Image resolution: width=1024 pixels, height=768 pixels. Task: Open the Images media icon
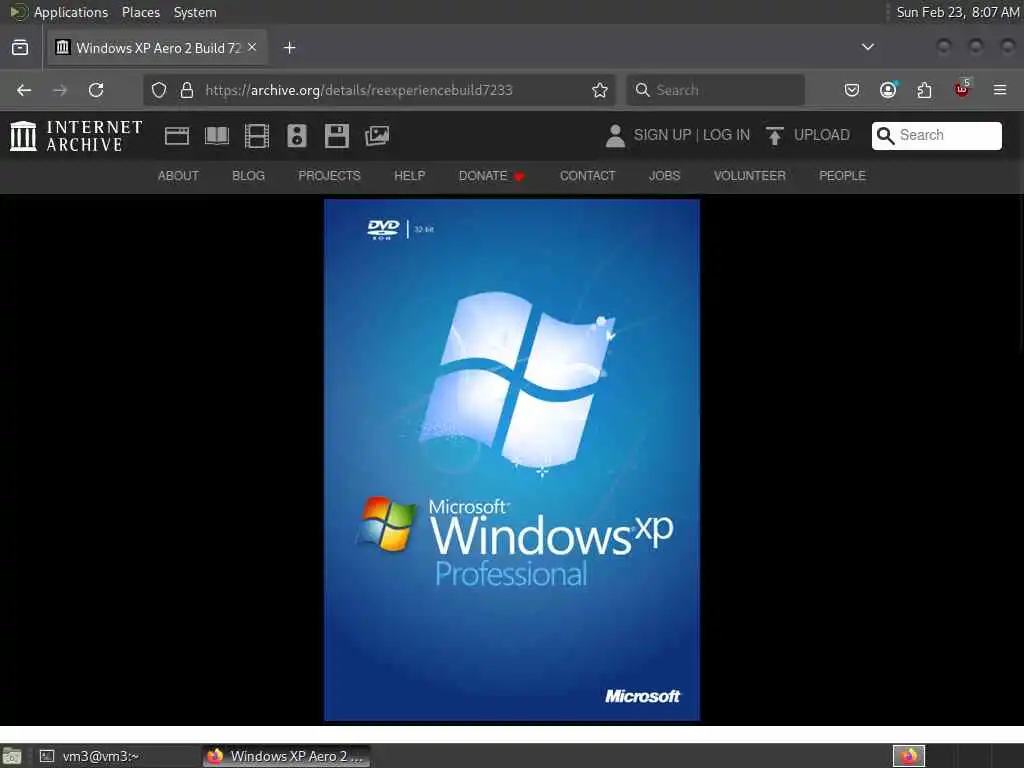click(377, 136)
